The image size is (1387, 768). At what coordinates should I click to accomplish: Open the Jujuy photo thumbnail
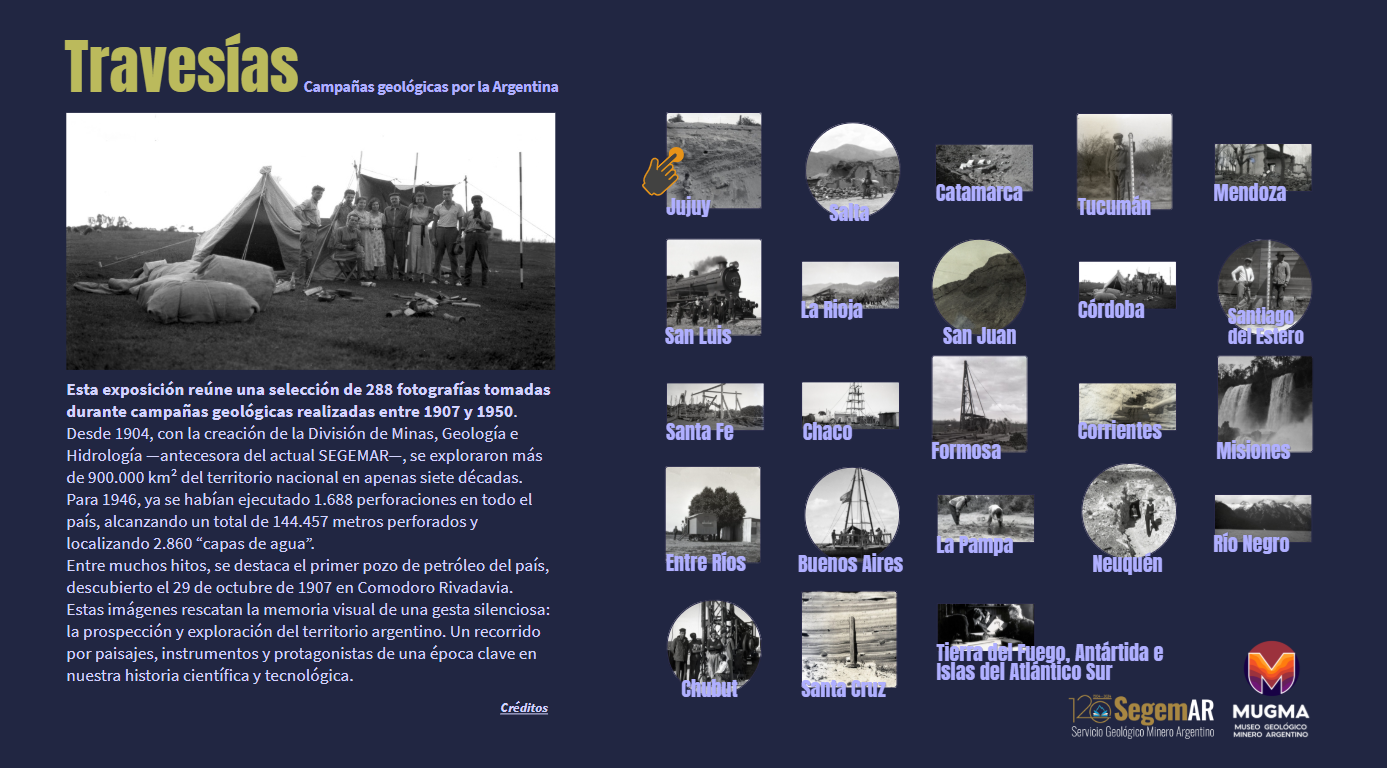coord(714,160)
